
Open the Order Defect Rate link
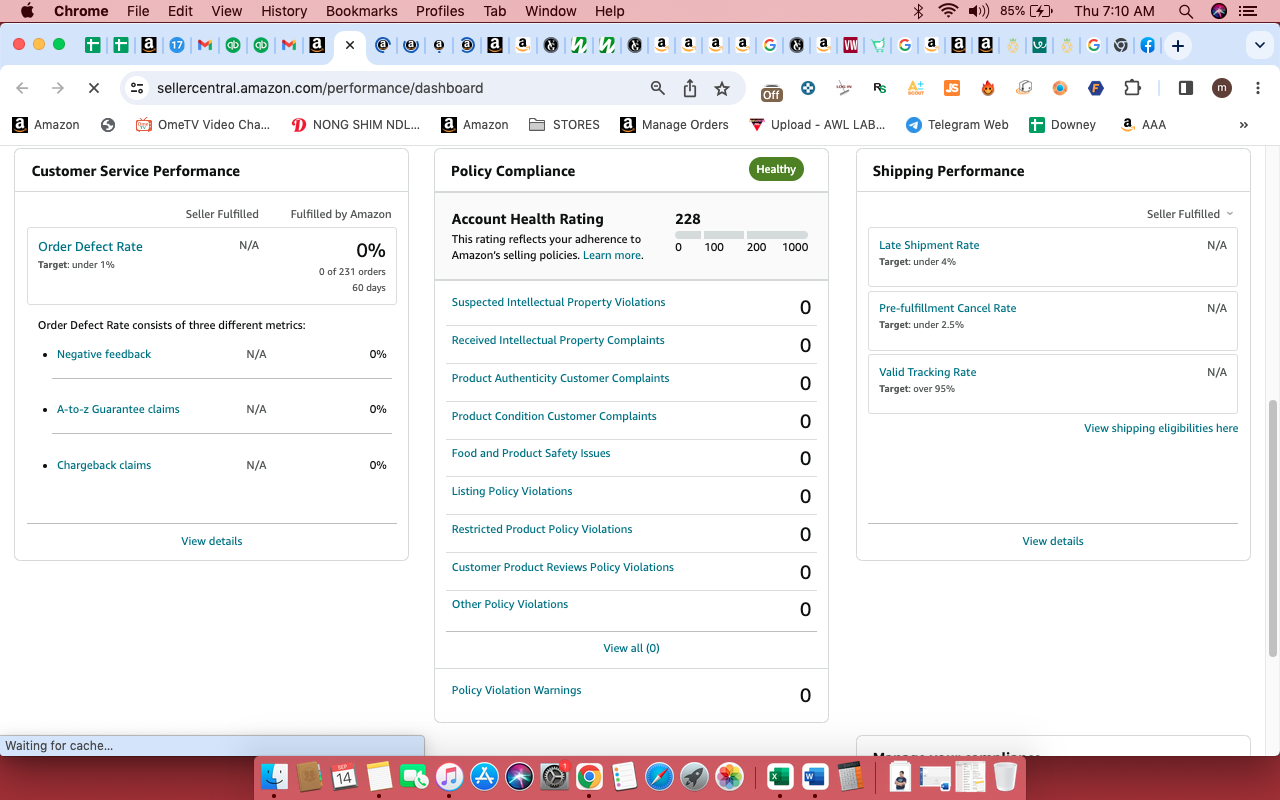(x=90, y=247)
